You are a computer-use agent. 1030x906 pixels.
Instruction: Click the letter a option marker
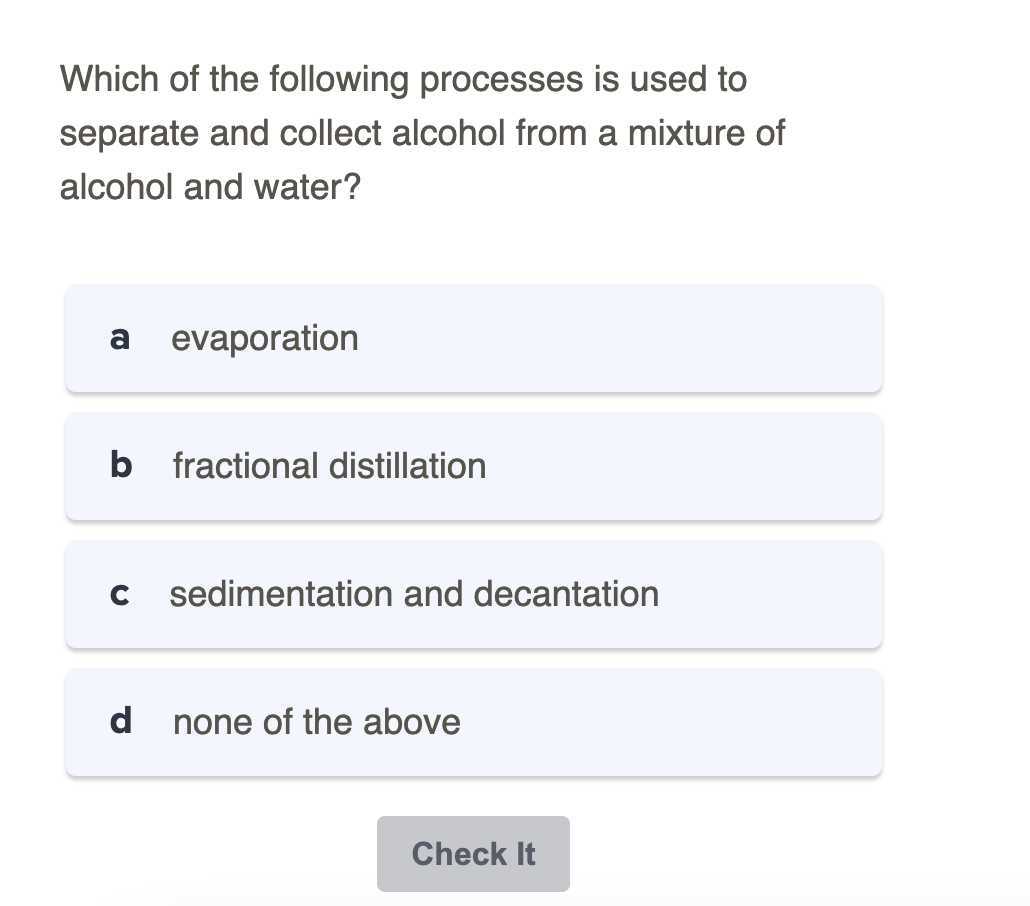pos(120,338)
